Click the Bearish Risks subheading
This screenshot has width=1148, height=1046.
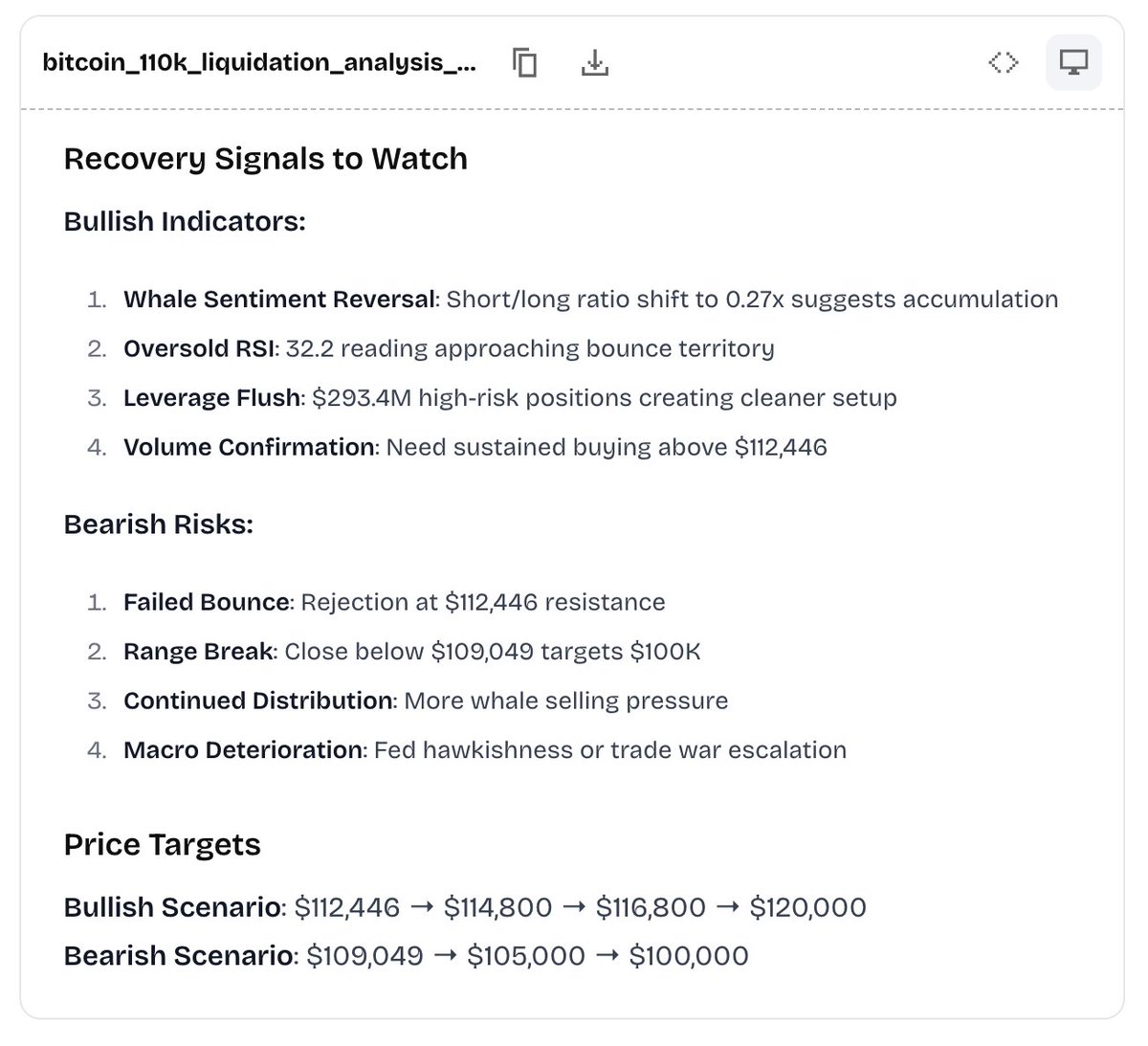[159, 524]
